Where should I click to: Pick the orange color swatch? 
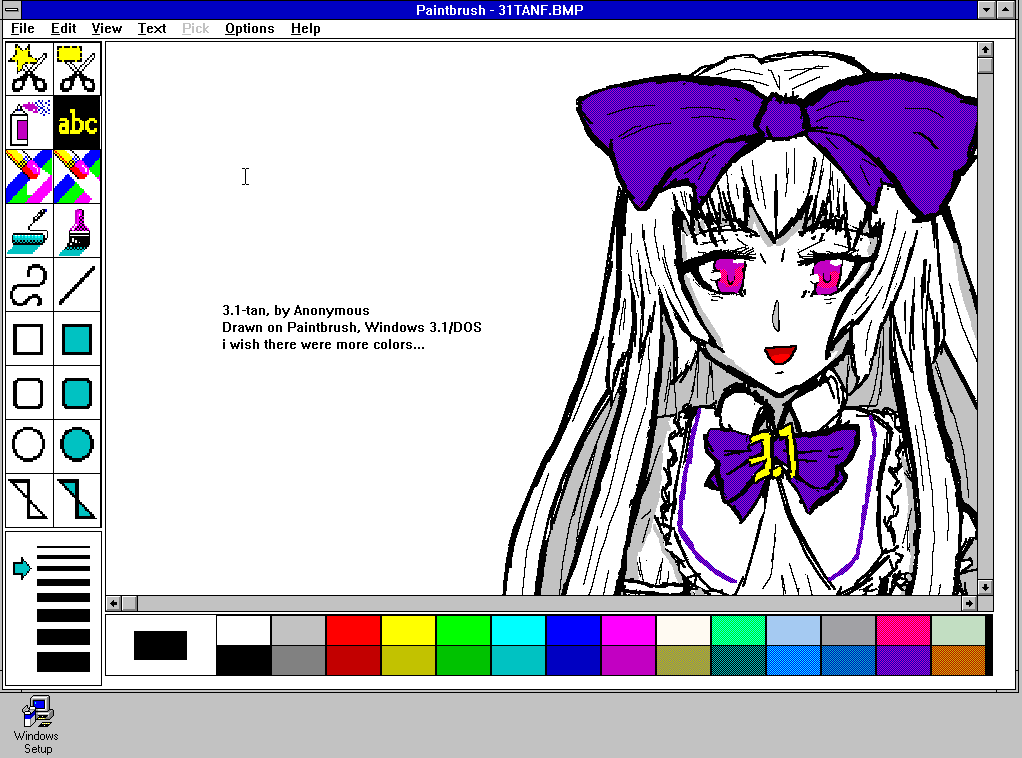click(958, 660)
